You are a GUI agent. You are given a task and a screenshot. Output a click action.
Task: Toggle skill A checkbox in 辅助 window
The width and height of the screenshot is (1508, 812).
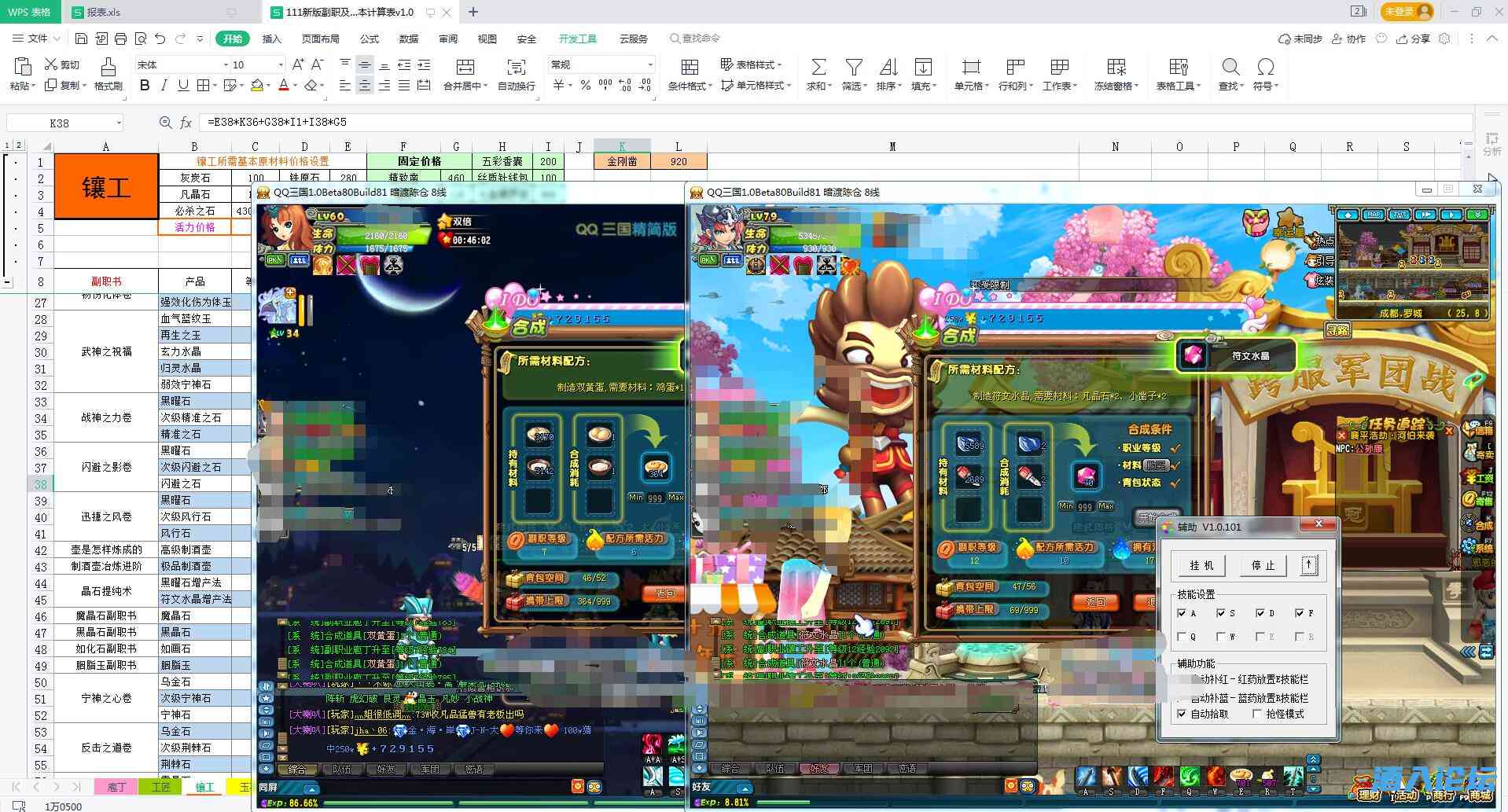click(x=1182, y=613)
